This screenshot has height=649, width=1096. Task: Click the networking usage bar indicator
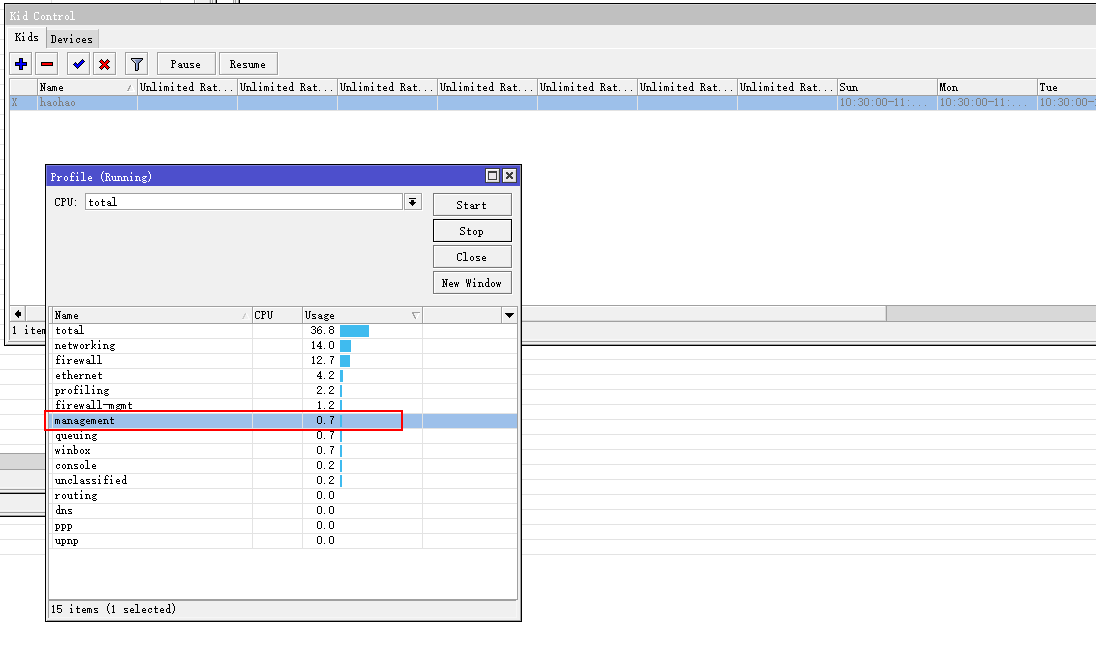tap(344, 345)
